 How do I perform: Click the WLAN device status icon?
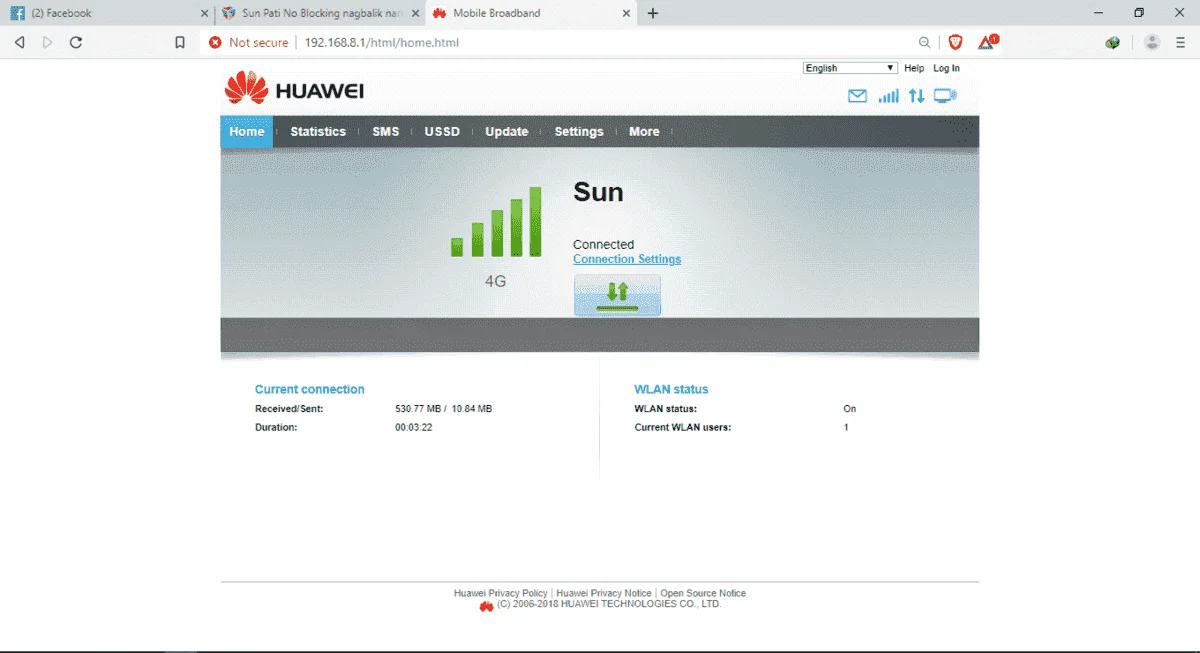(945, 96)
